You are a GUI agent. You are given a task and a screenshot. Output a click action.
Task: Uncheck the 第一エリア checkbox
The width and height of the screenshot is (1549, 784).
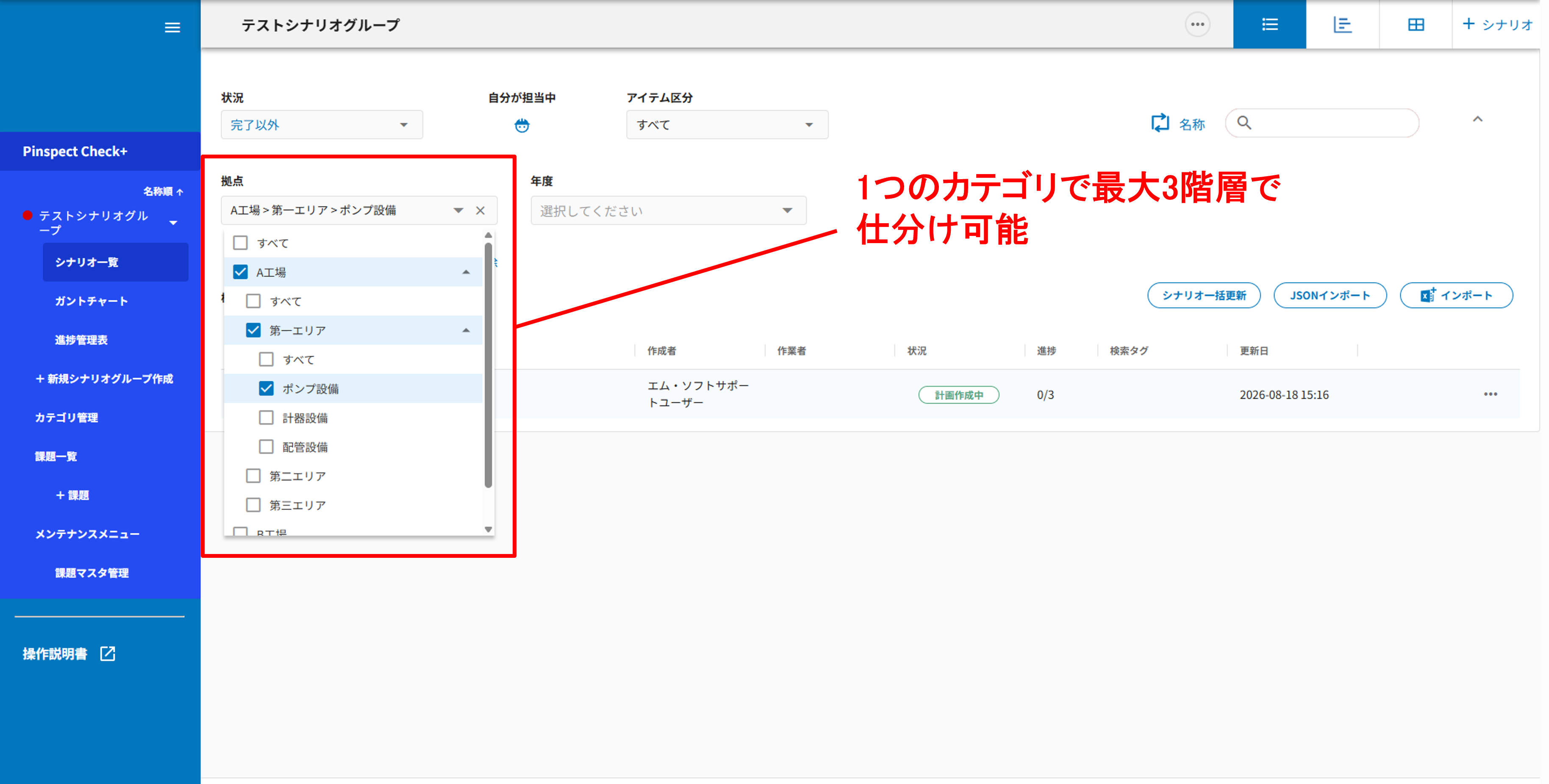pyautogui.click(x=254, y=330)
